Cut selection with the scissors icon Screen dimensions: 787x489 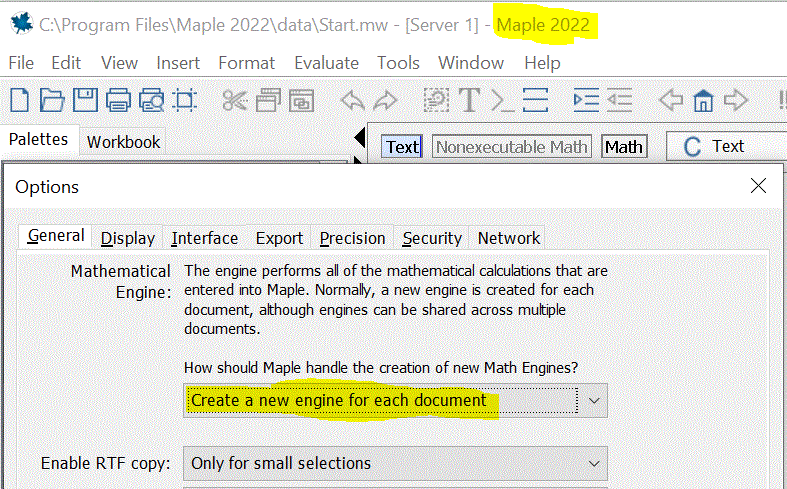click(235, 100)
